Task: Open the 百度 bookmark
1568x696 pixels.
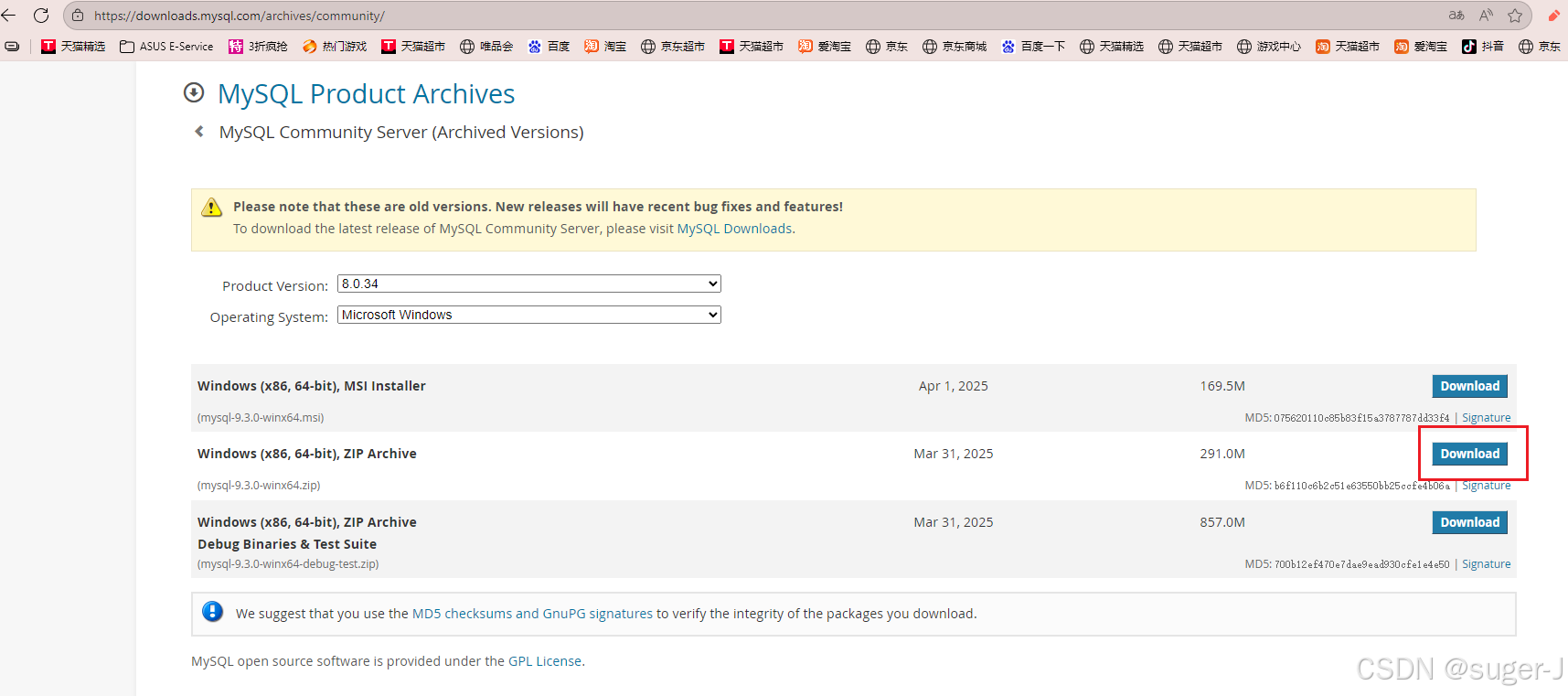Action: point(549,47)
